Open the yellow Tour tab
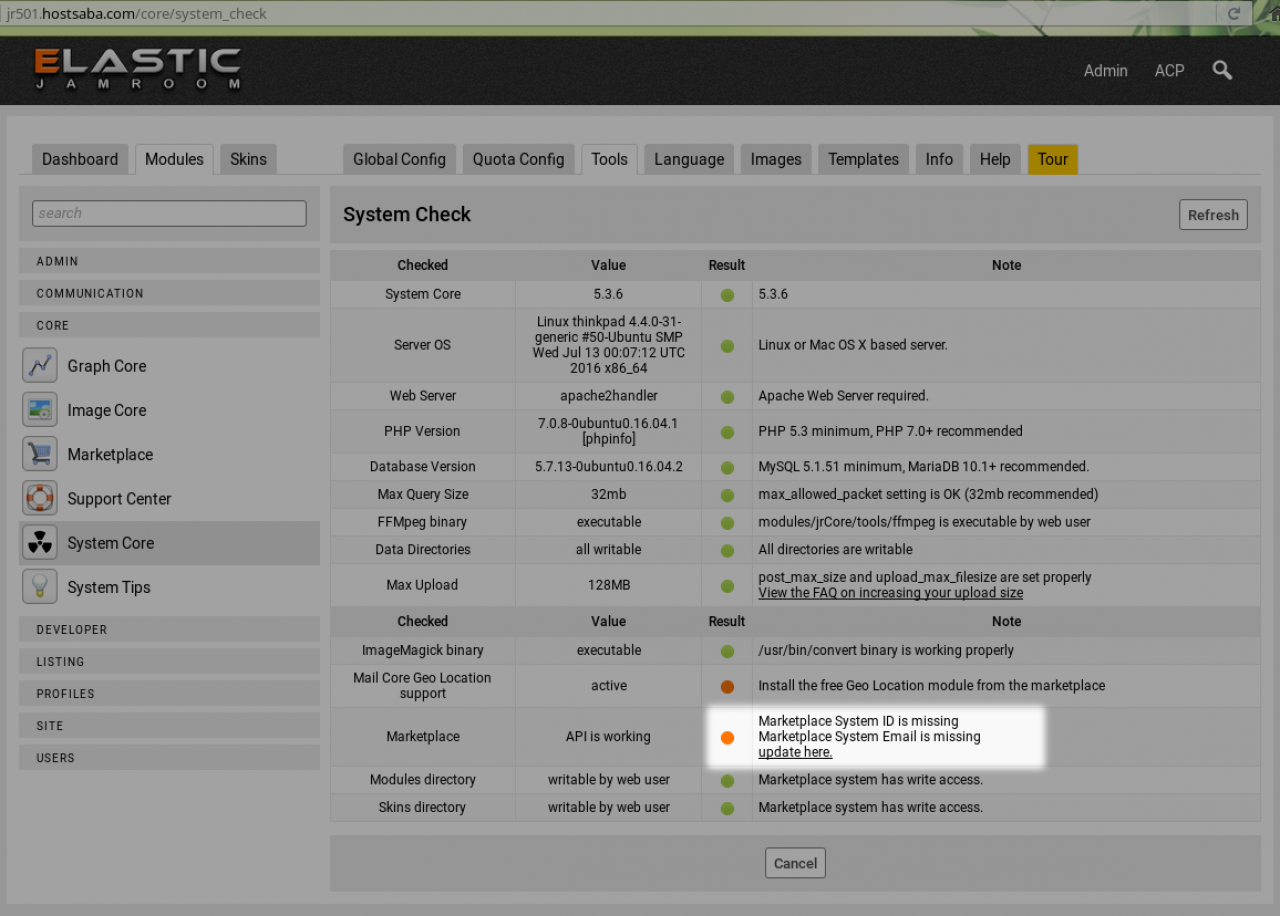 click(x=1052, y=159)
